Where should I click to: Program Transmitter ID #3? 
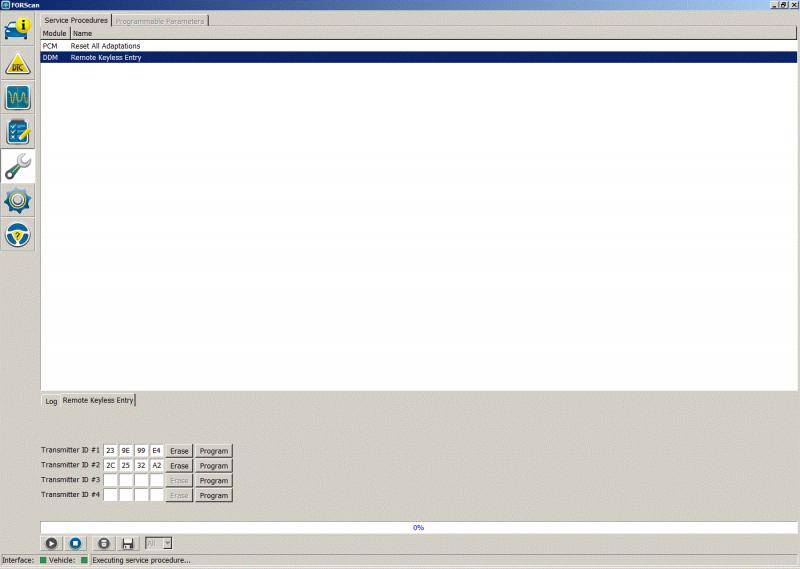tap(214, 481)
